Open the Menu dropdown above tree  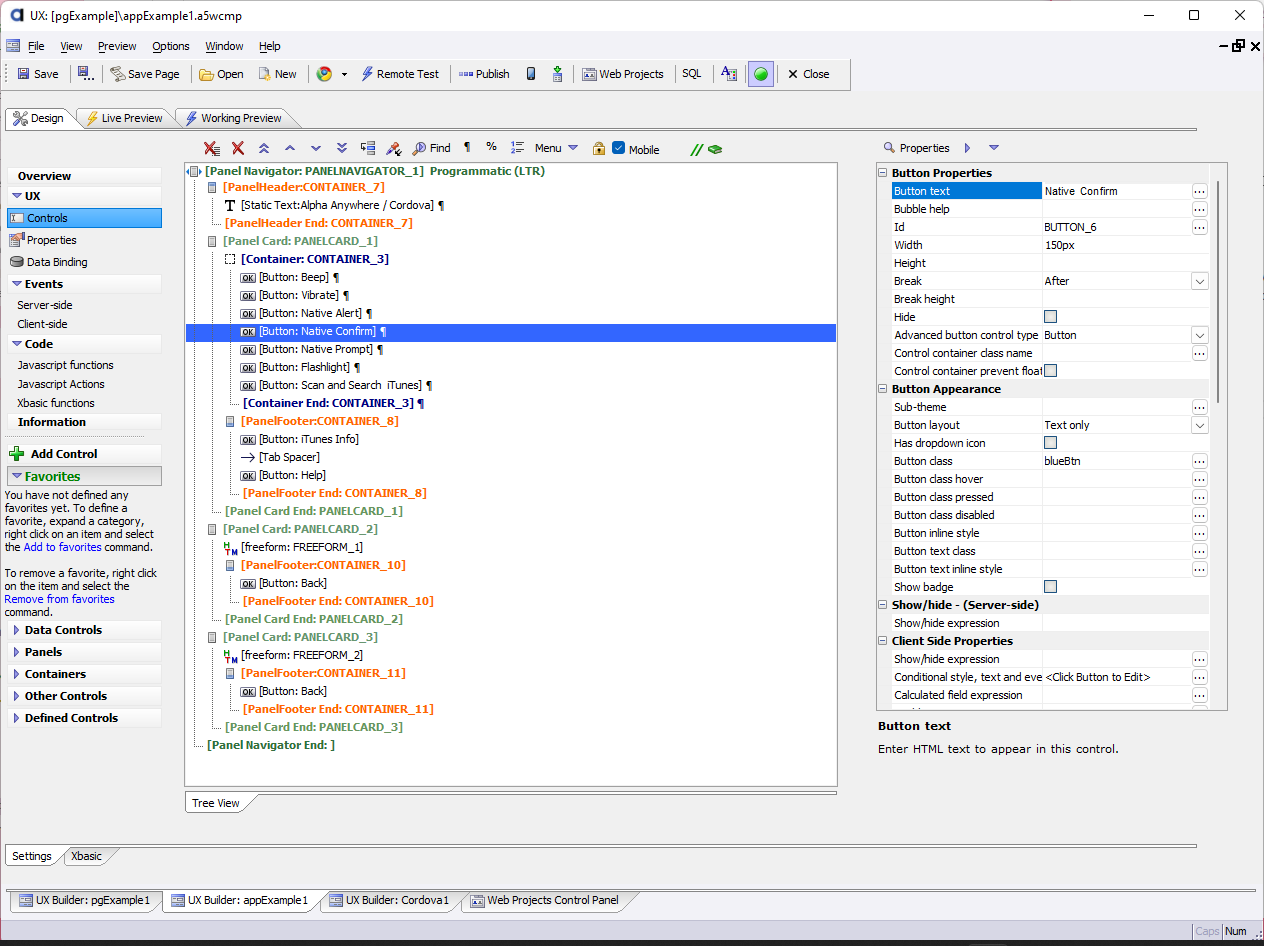556,148
